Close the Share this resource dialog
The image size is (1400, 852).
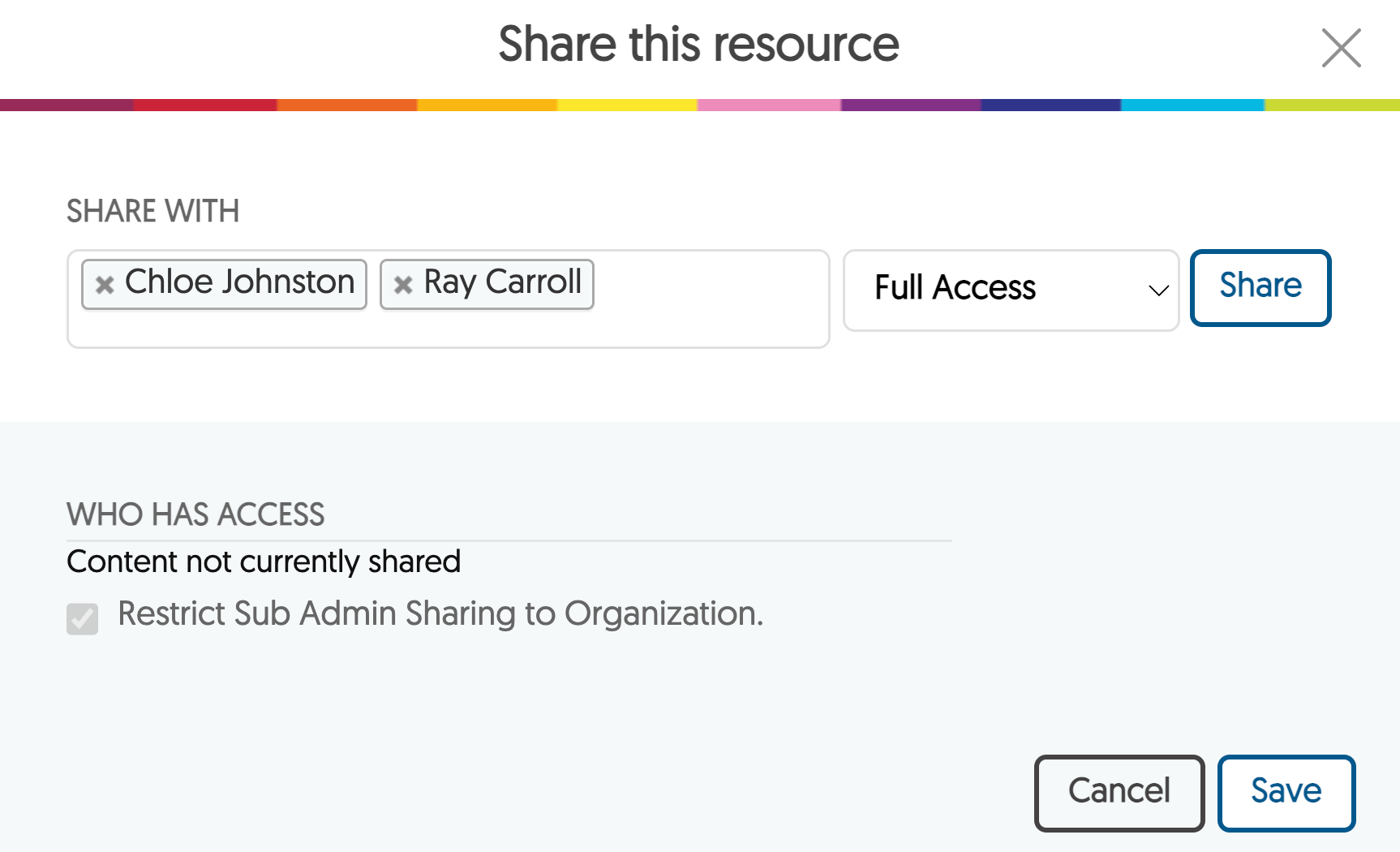(x=1341, y=48)
